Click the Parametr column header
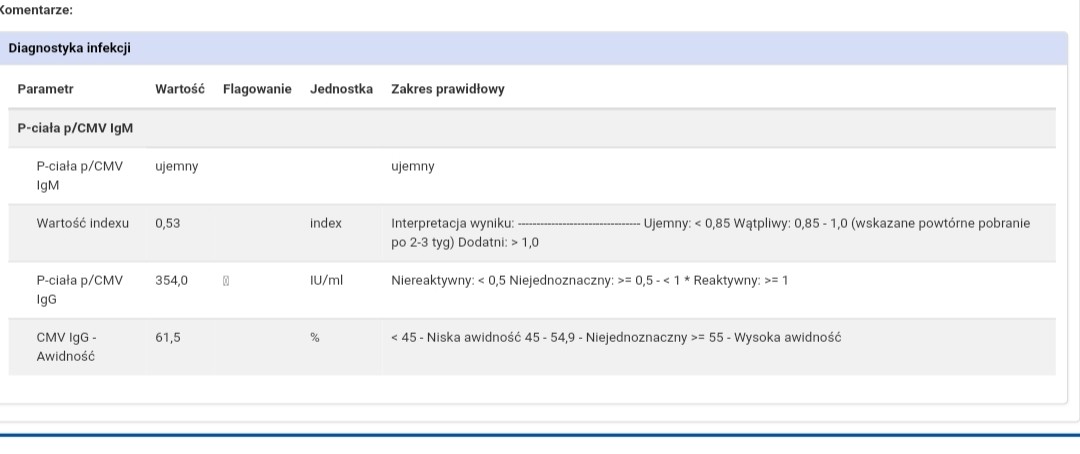 pos(45,89)
